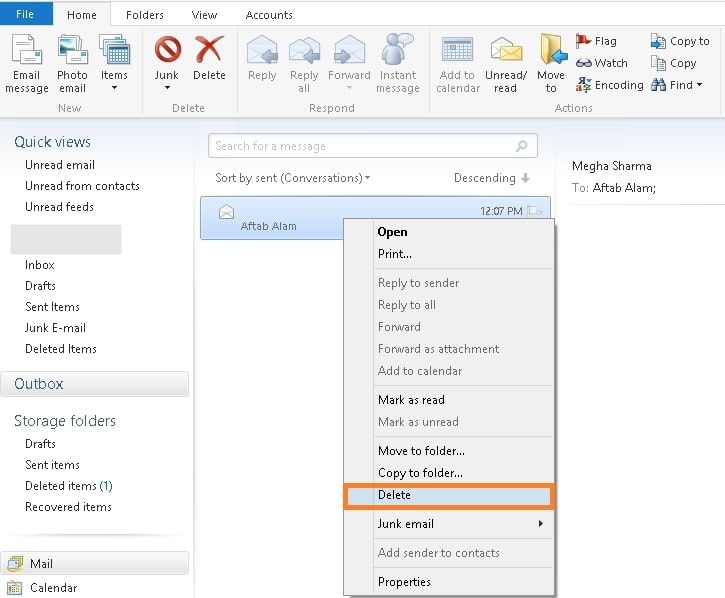
Task: Click Add to calendar in ribbon
Action: tap(458, 64)
